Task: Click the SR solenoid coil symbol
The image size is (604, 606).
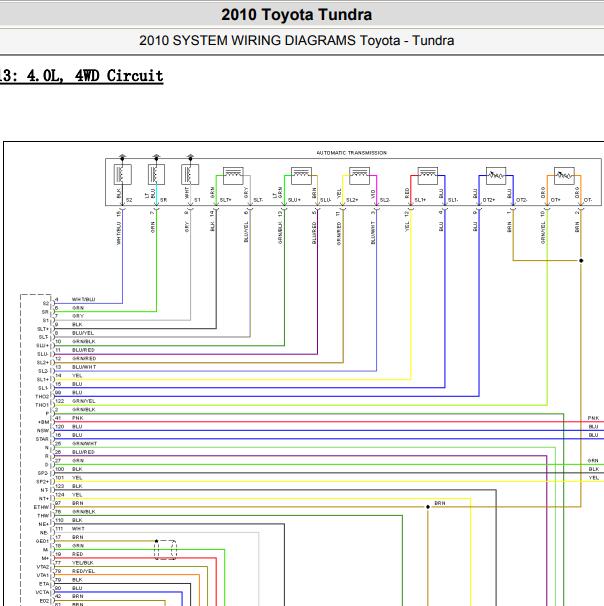Action: click(156, 174)
